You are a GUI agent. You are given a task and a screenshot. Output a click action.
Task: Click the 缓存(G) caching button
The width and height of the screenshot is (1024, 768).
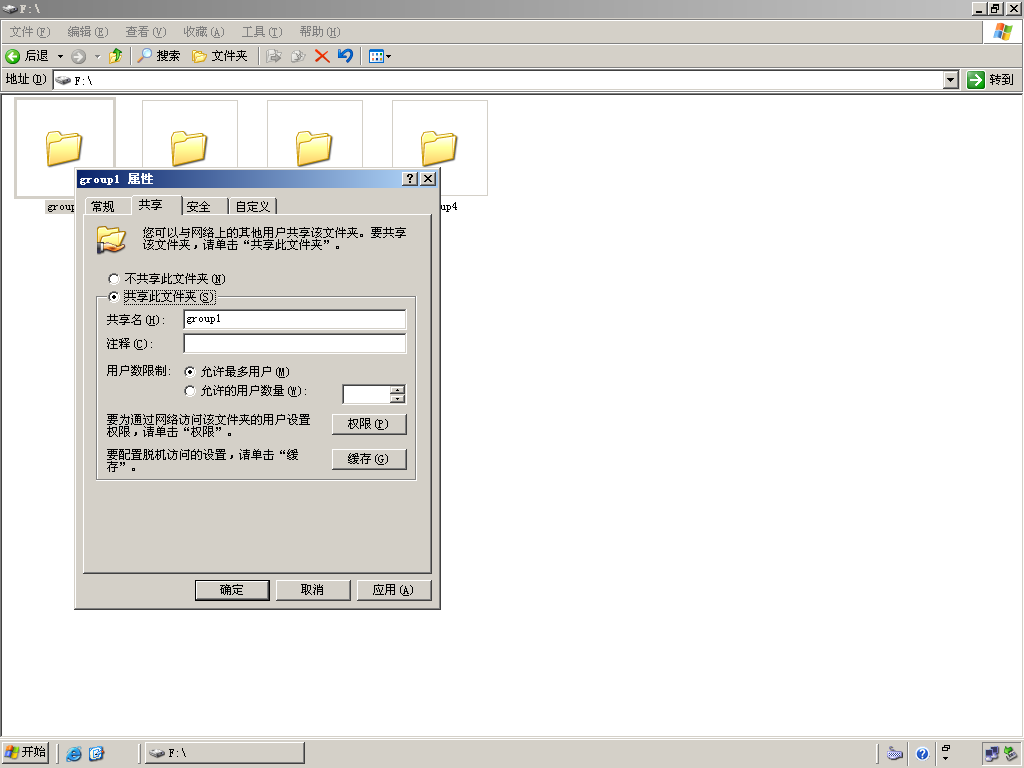[369, 459]
